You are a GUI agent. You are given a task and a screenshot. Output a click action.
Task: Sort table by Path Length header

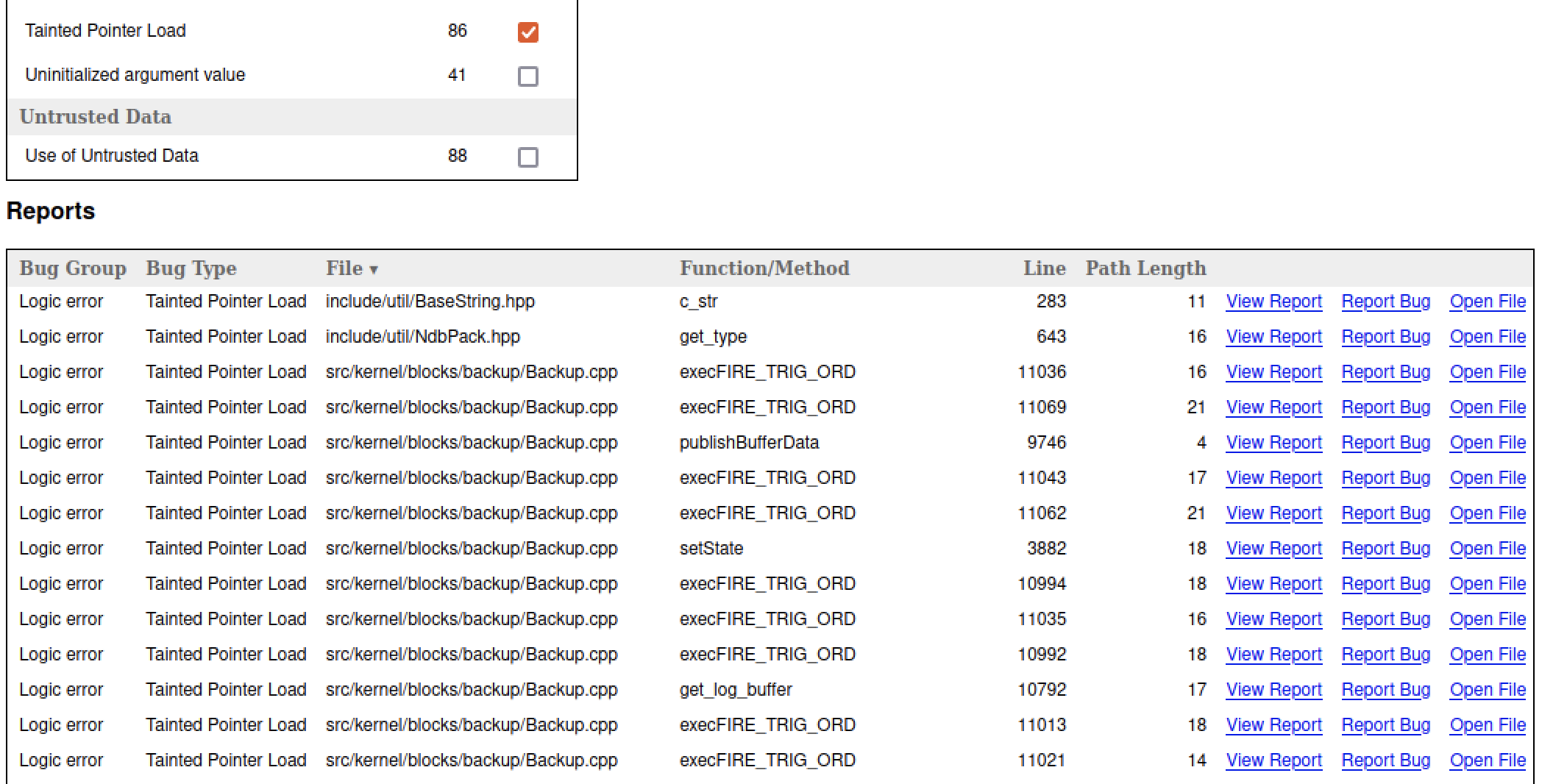pos(1145,268)
